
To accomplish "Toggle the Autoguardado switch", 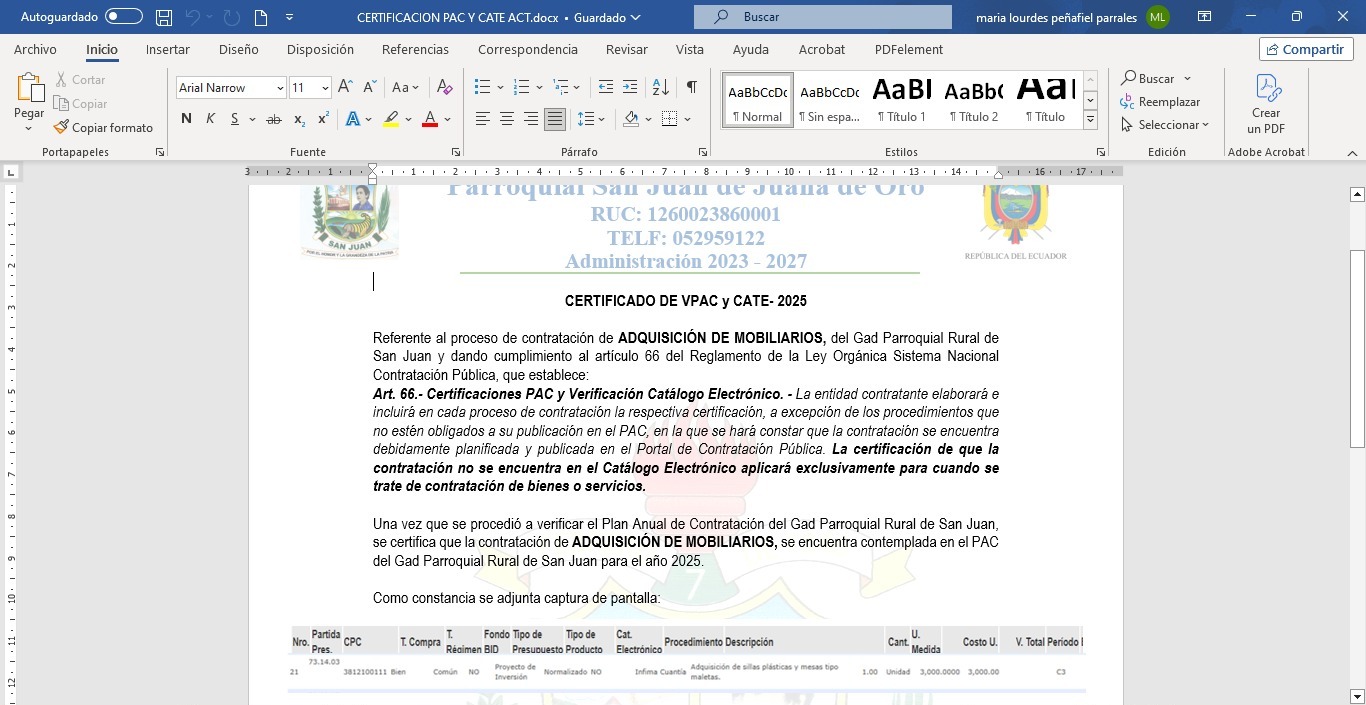I will pos(124,17).
